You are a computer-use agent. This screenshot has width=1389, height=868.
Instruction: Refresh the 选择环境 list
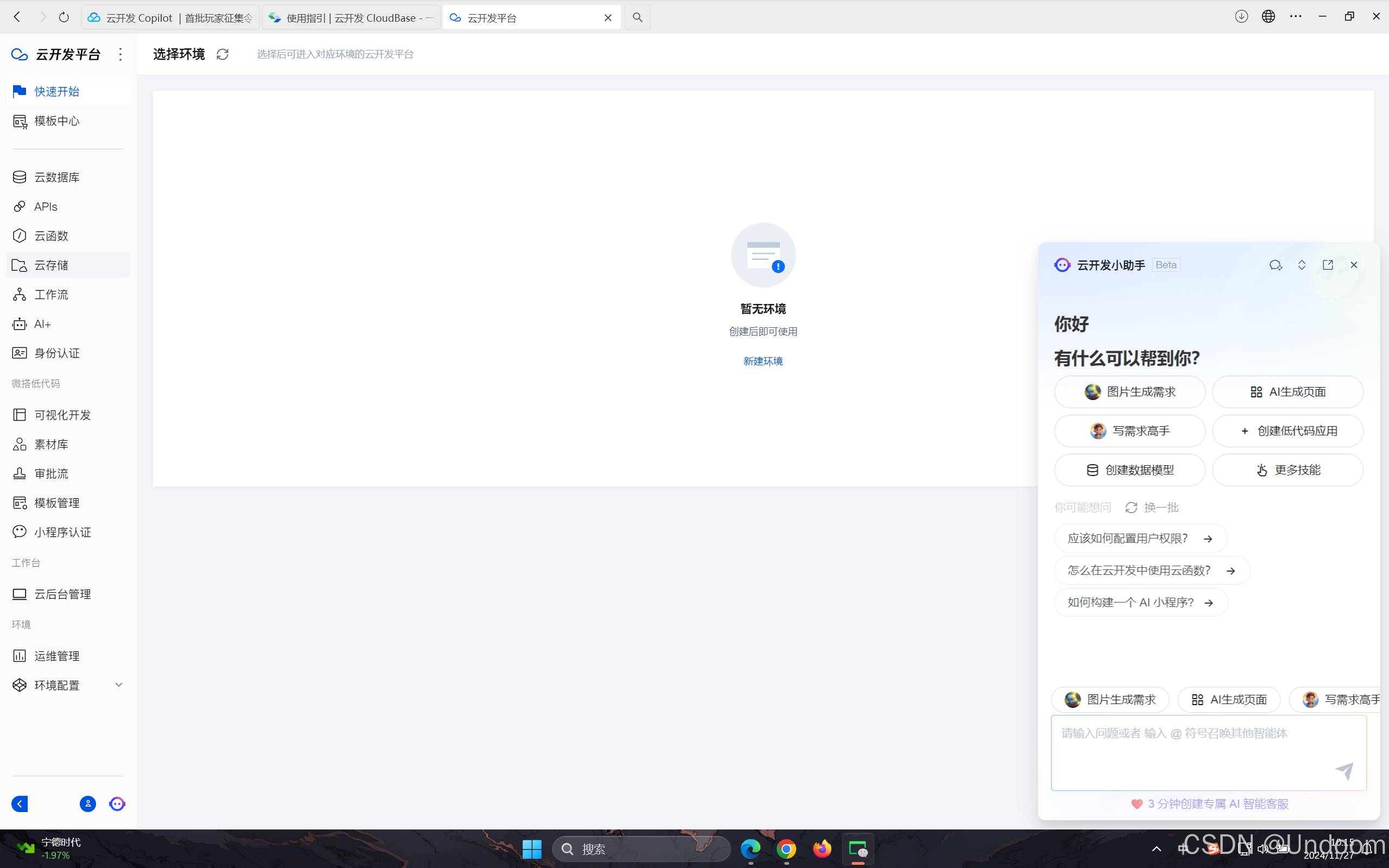(222, 54)
